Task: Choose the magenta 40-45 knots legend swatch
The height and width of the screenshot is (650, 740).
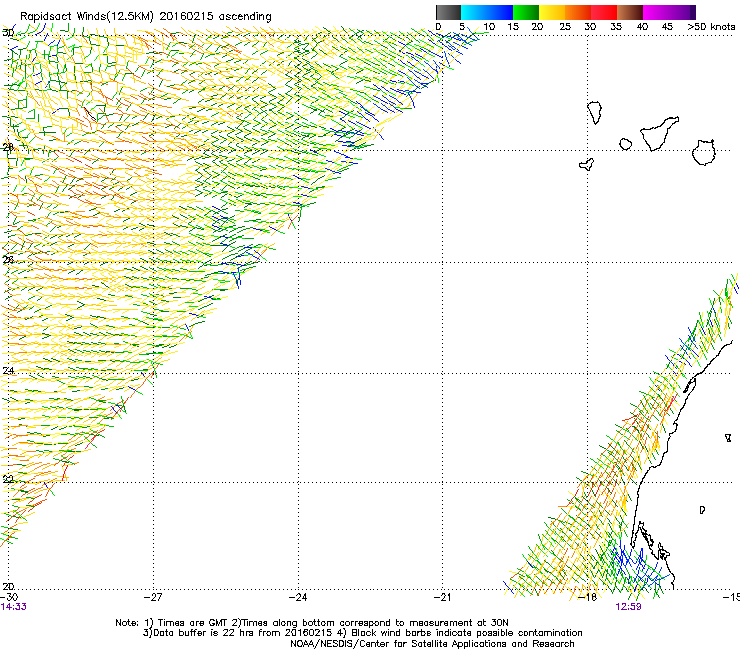Action: coord(656,12)
